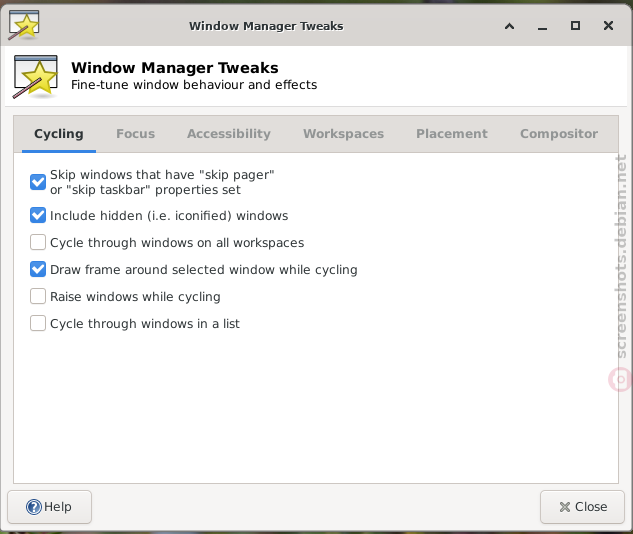
Task: Switch to the Focus tab
Action: click(136, 134)
